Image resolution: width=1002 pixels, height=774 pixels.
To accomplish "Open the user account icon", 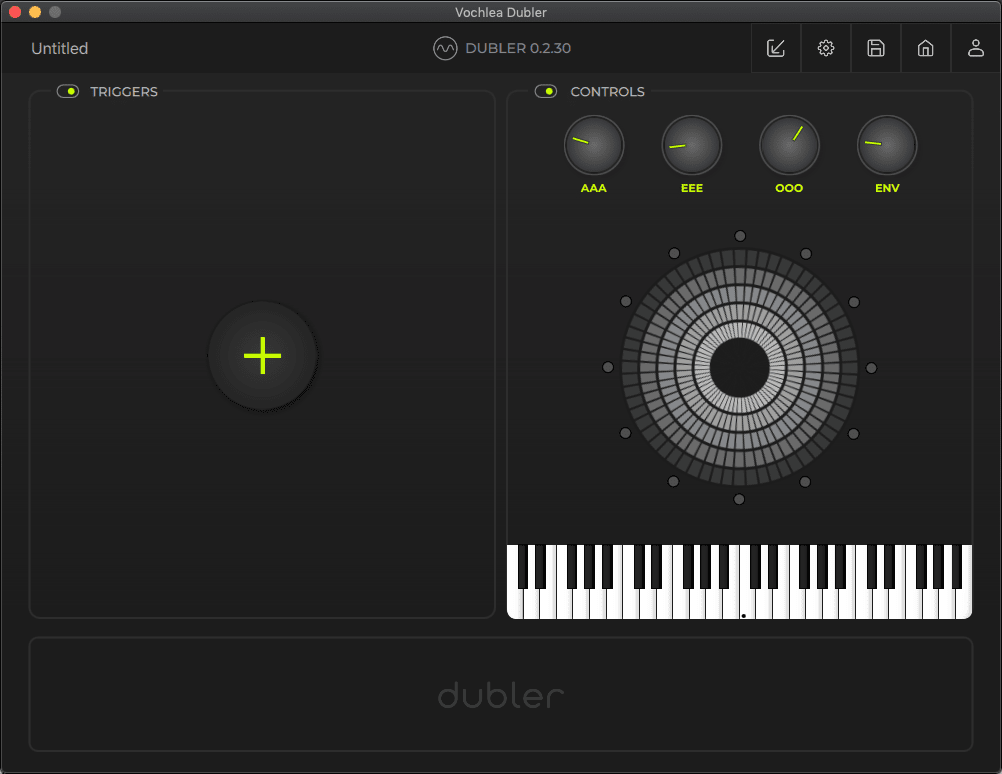I will tap(976, 48).
